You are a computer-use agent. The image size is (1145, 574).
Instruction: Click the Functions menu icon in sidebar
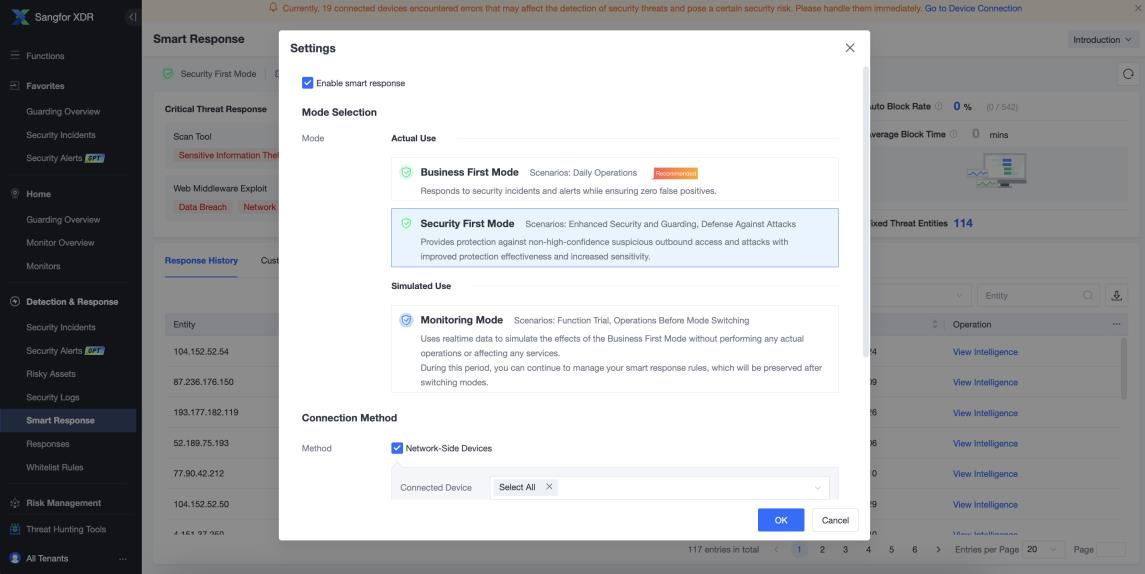(x=14, y=56)
